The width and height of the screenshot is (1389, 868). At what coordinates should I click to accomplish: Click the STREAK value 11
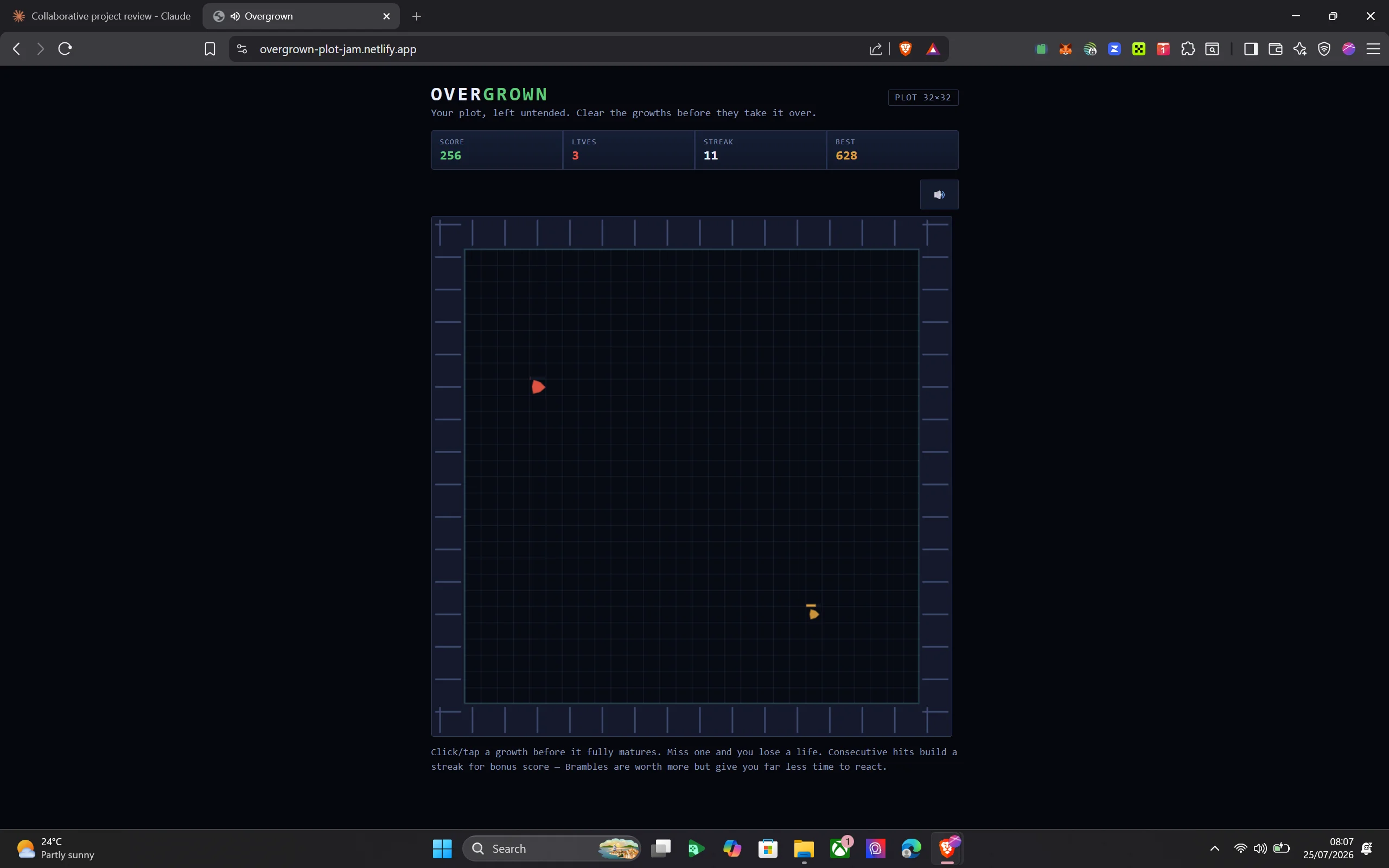tap(711, 156)
